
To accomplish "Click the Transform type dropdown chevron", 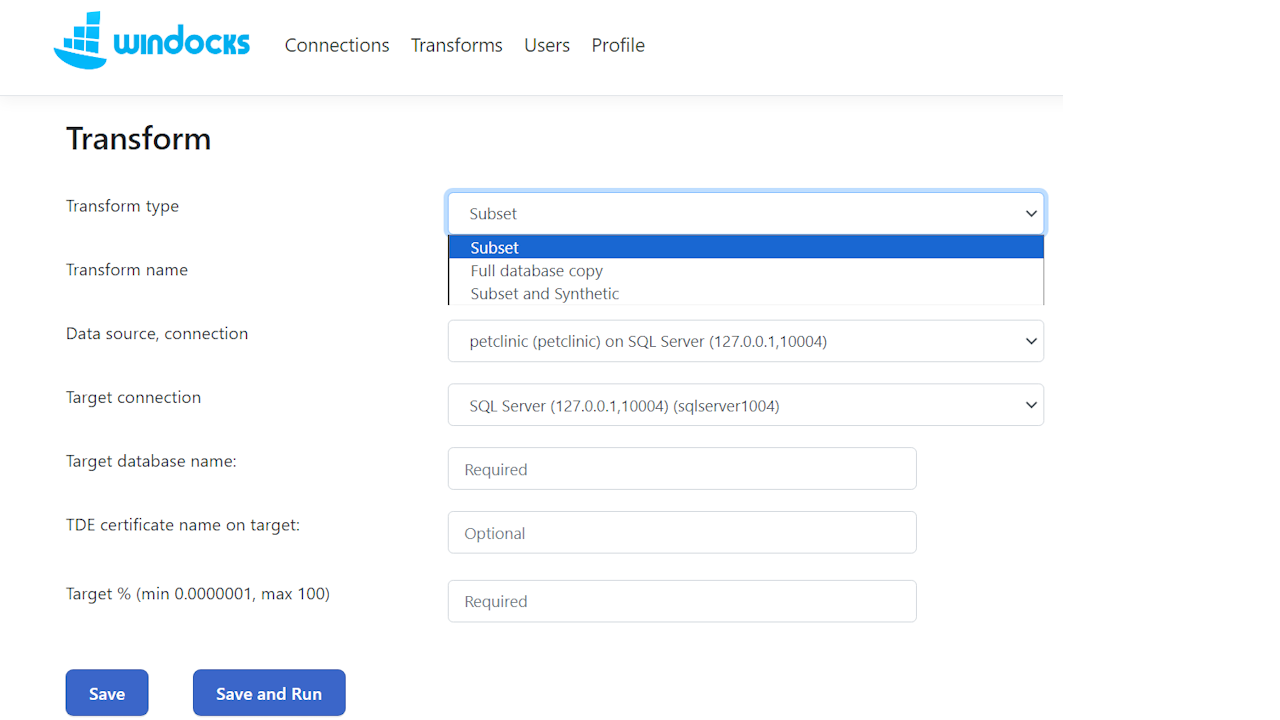I will click(x=1031, y=214).
